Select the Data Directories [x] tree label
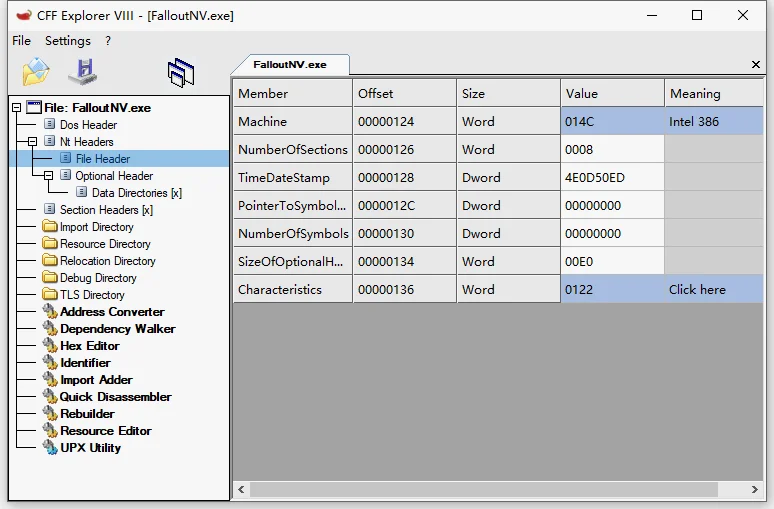This screenshot has height=509, width=774. click(137, 193)
